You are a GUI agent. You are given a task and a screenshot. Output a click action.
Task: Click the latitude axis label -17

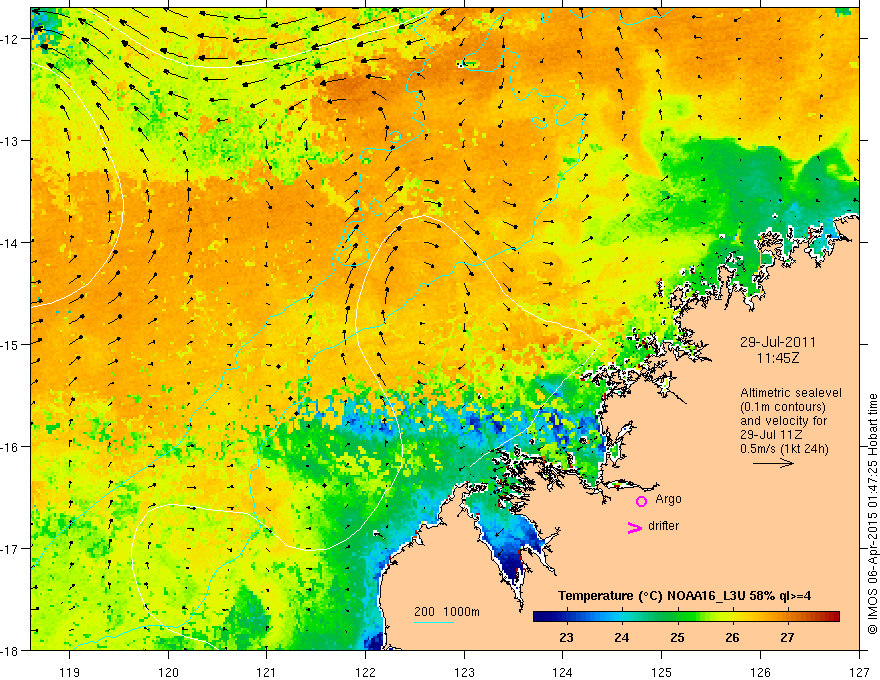pos(10,548)
